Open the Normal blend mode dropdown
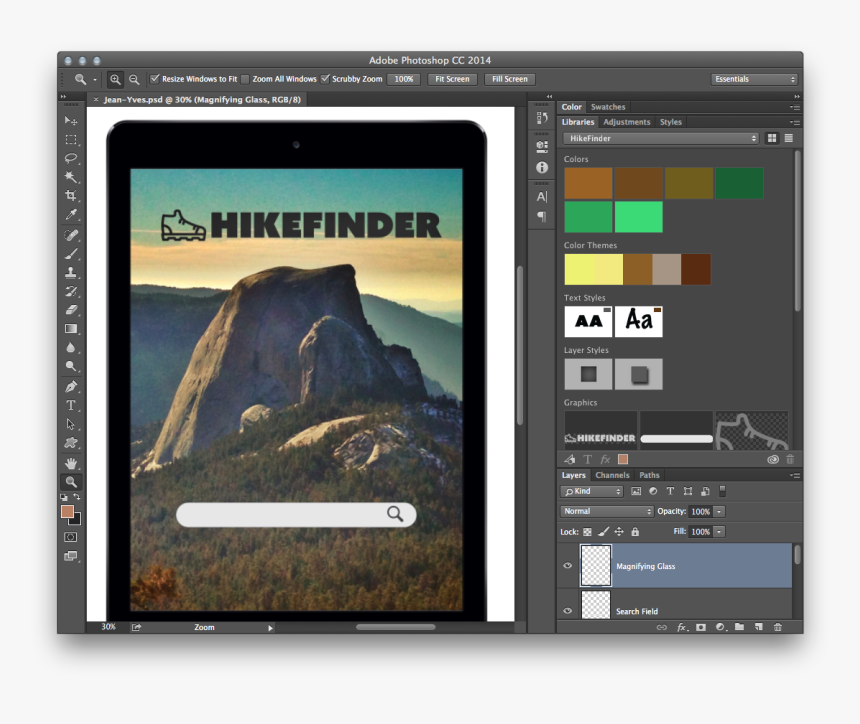The width and height of the screenshot is (860, 724). [x=607, y=511]
